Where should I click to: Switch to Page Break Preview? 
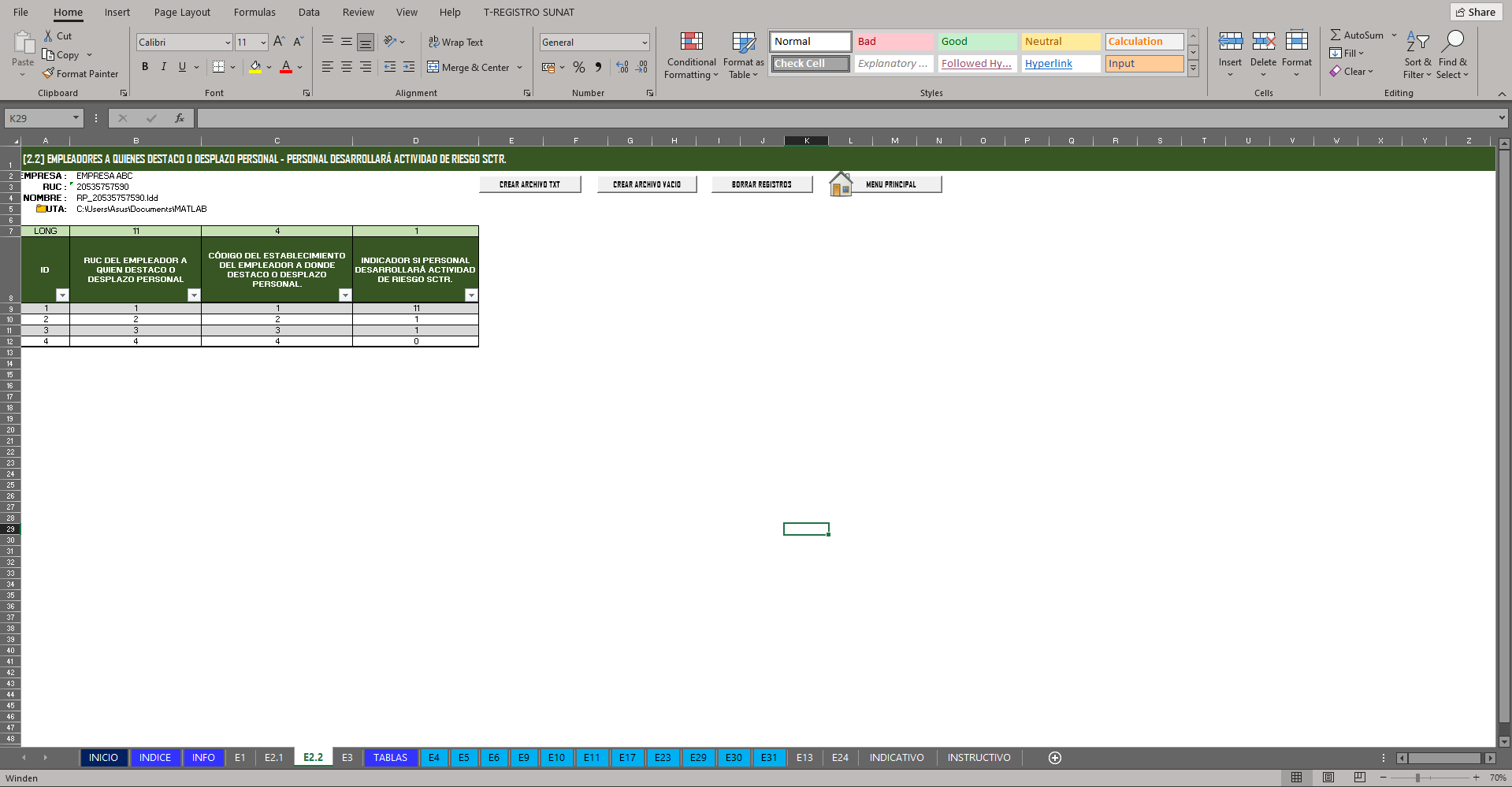tap(1360, 778)
